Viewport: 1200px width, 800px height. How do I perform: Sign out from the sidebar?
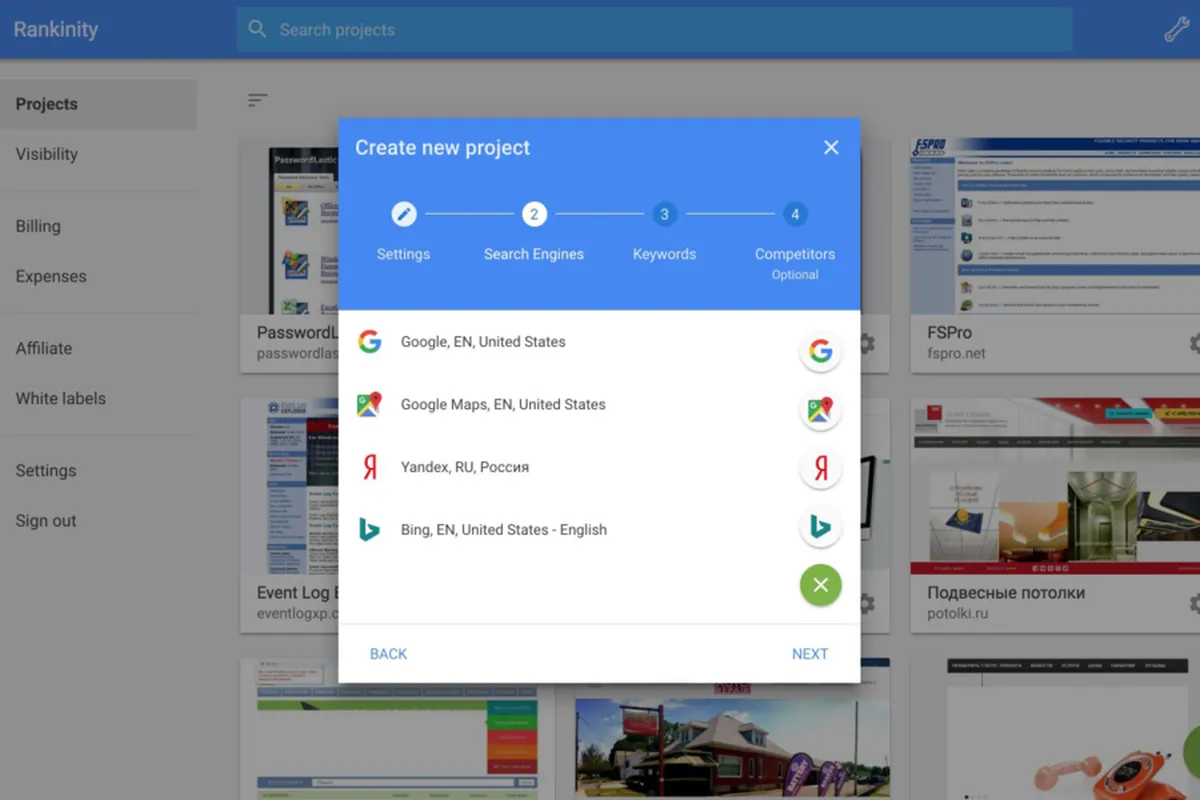[x=98, y=520]
